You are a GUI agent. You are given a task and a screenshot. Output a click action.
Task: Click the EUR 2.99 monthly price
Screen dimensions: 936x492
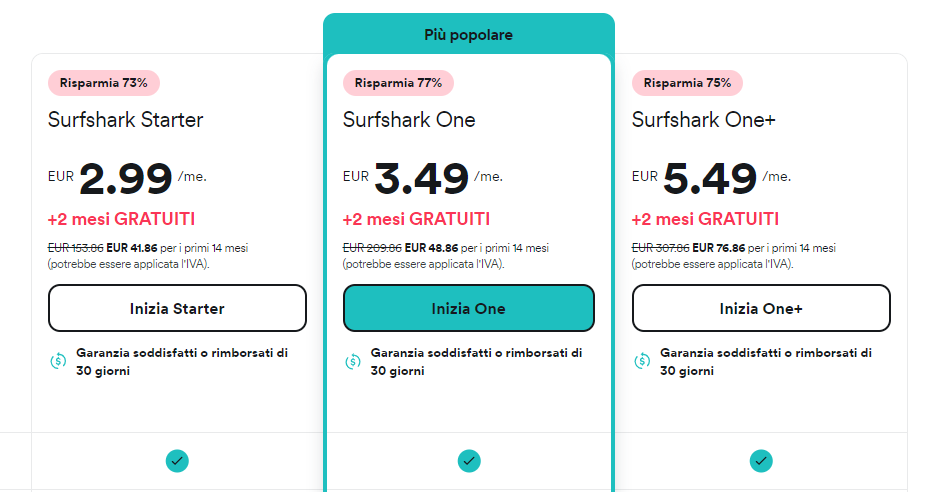click(127, 178)
